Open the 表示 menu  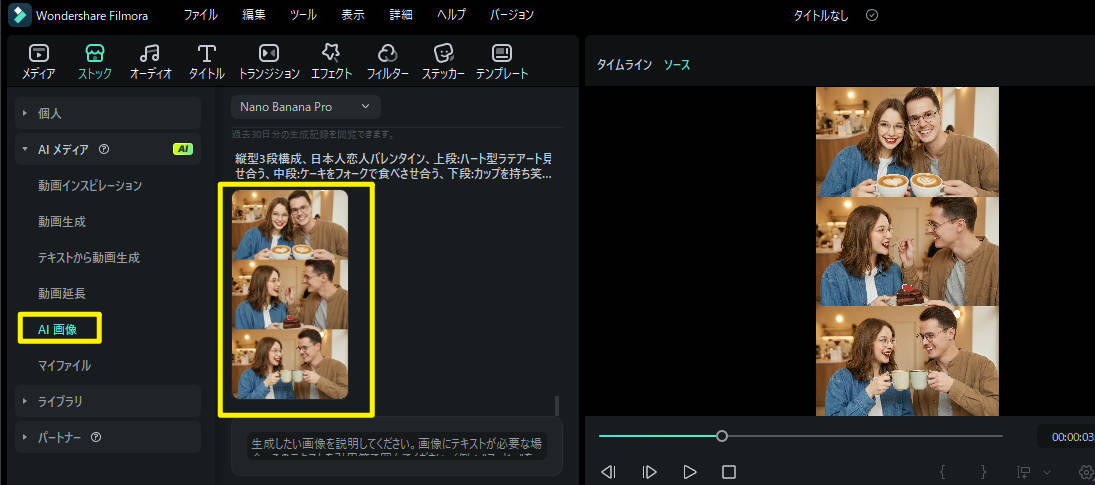tap(353, 15)
